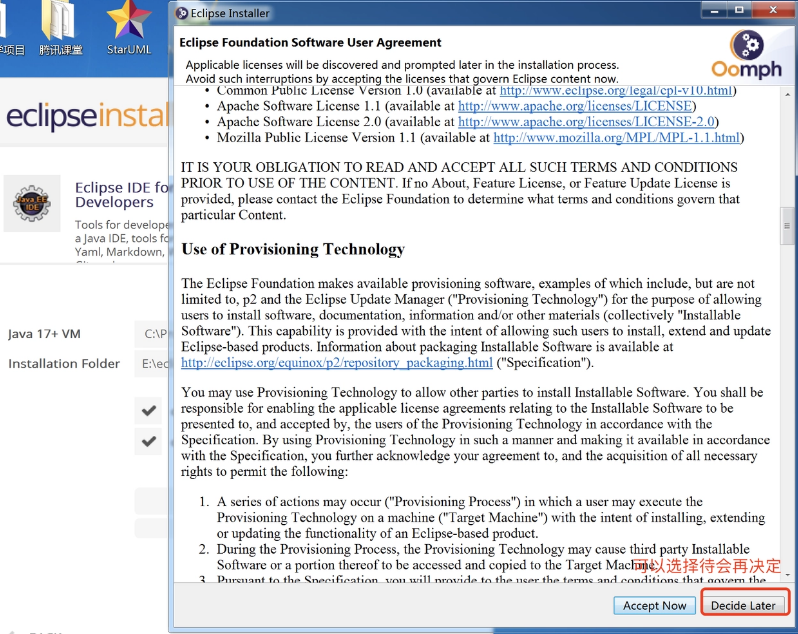The height and width of the screenshot is (634, 798).
Task: Click the scrollbar down arrow in agreement
Action: 787,575
